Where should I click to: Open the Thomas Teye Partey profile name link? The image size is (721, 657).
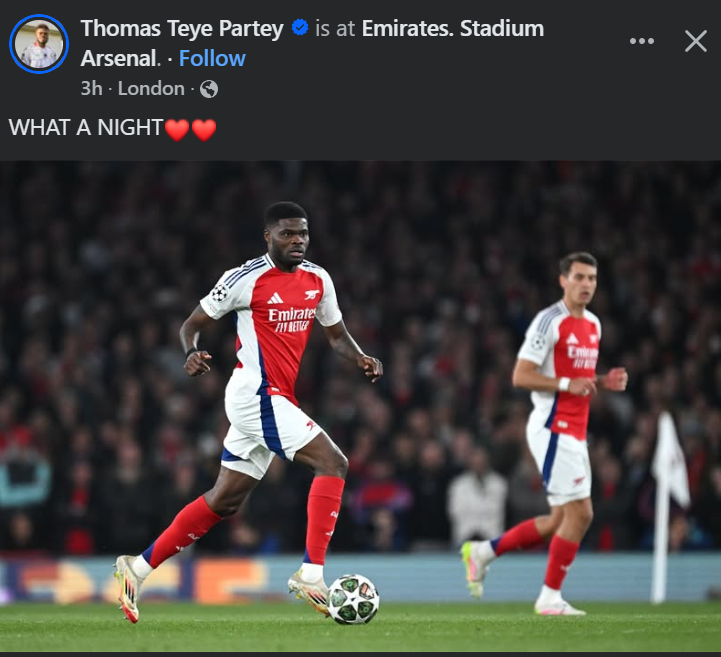[x=182, y=29]
